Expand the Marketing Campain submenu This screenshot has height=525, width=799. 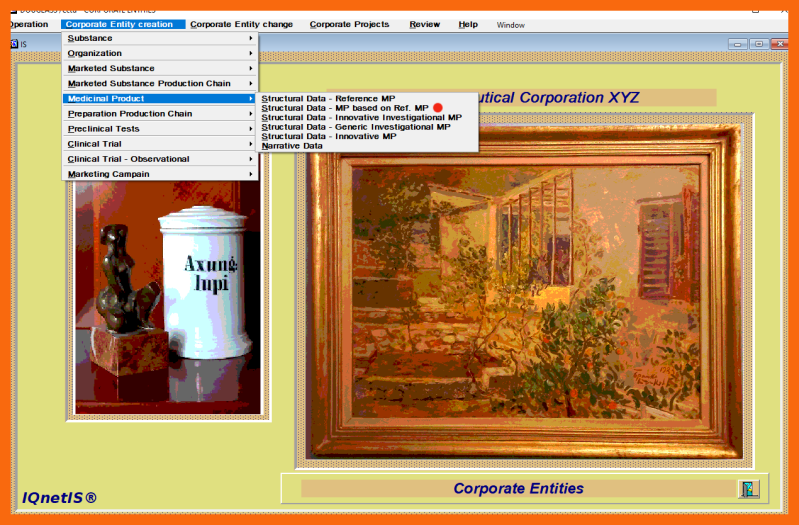pos(160,174)
